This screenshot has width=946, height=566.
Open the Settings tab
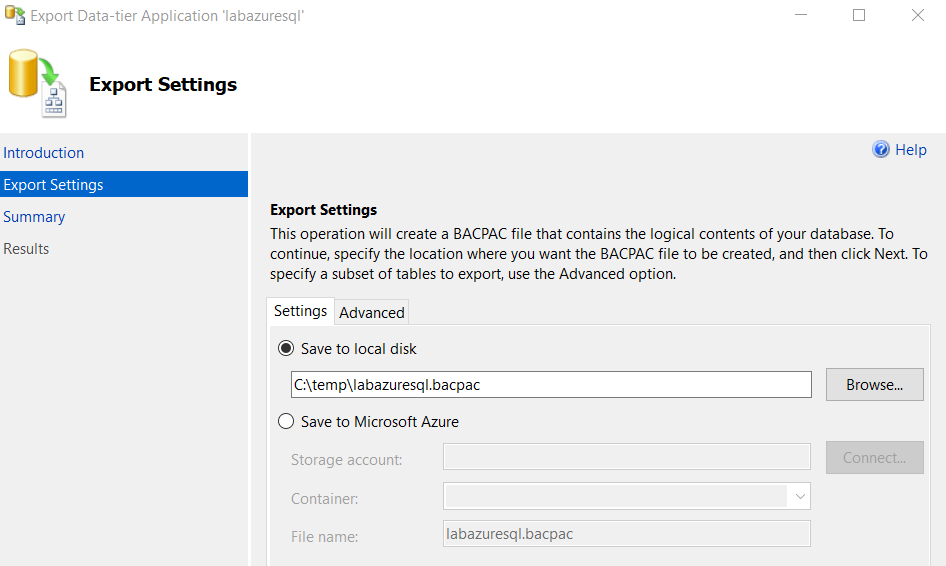tap(300, 311)
